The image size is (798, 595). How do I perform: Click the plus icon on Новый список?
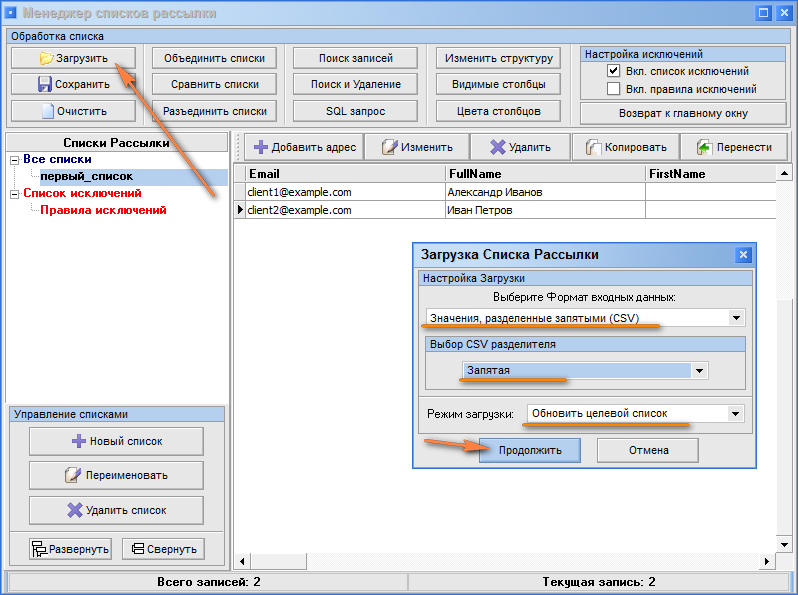(79, 441)
